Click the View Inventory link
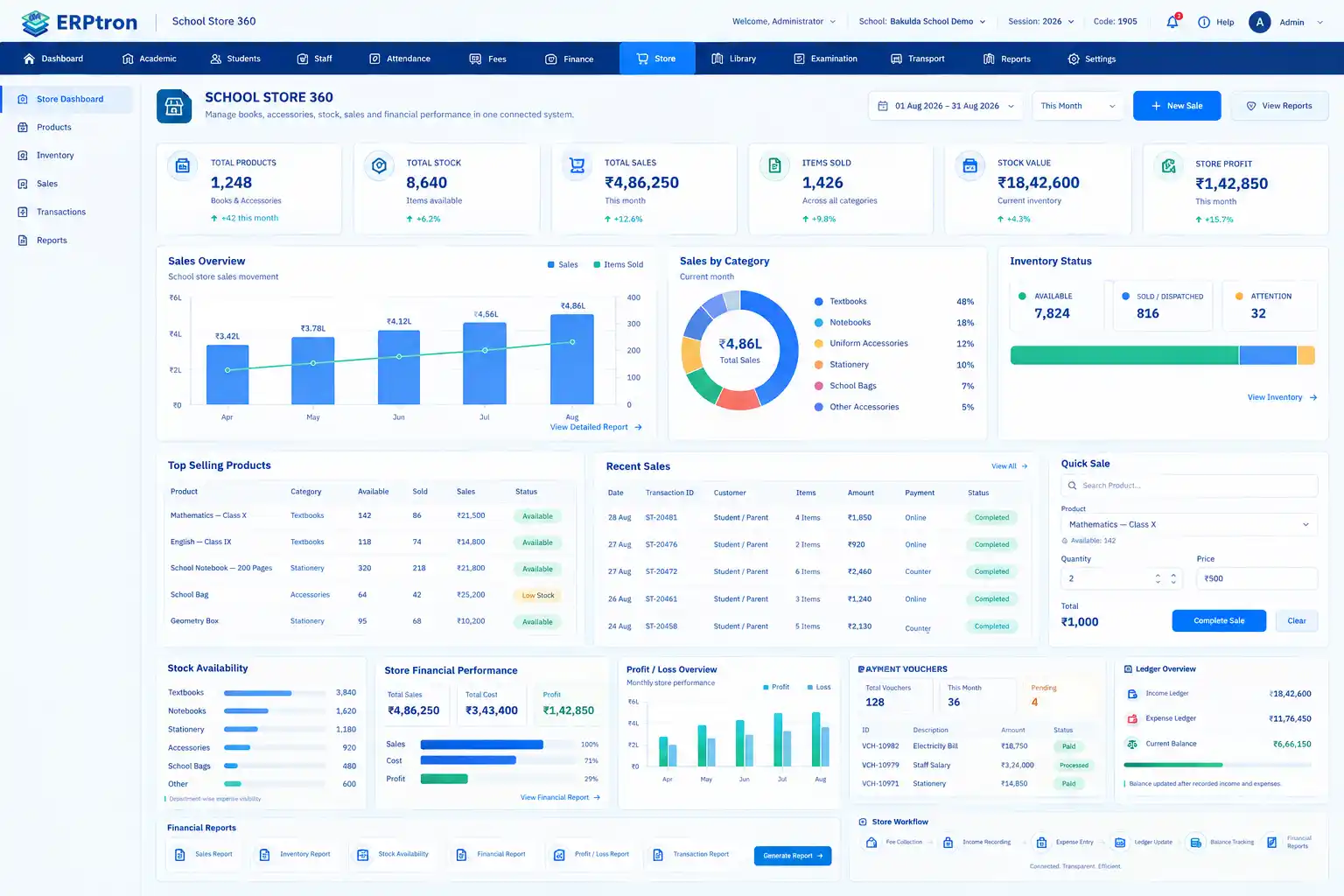Screen dimensions: 1344x896 [1282, 397]
